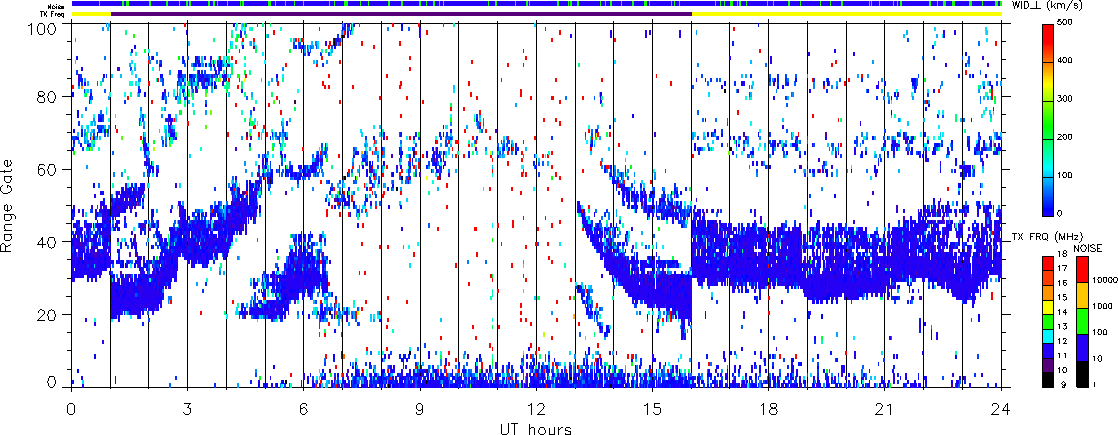
Task: Click the NOISE legend title
Action: pos(1089,247)
